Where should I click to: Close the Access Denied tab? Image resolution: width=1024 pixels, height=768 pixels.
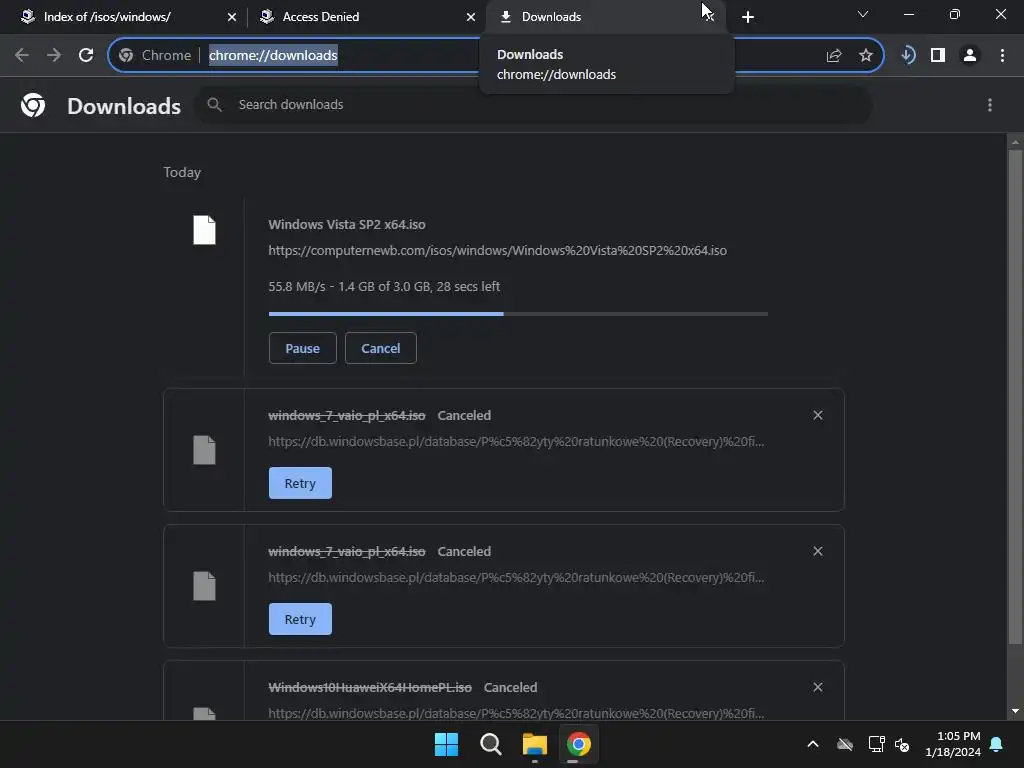pyautogui.click(x=471, y=17)
